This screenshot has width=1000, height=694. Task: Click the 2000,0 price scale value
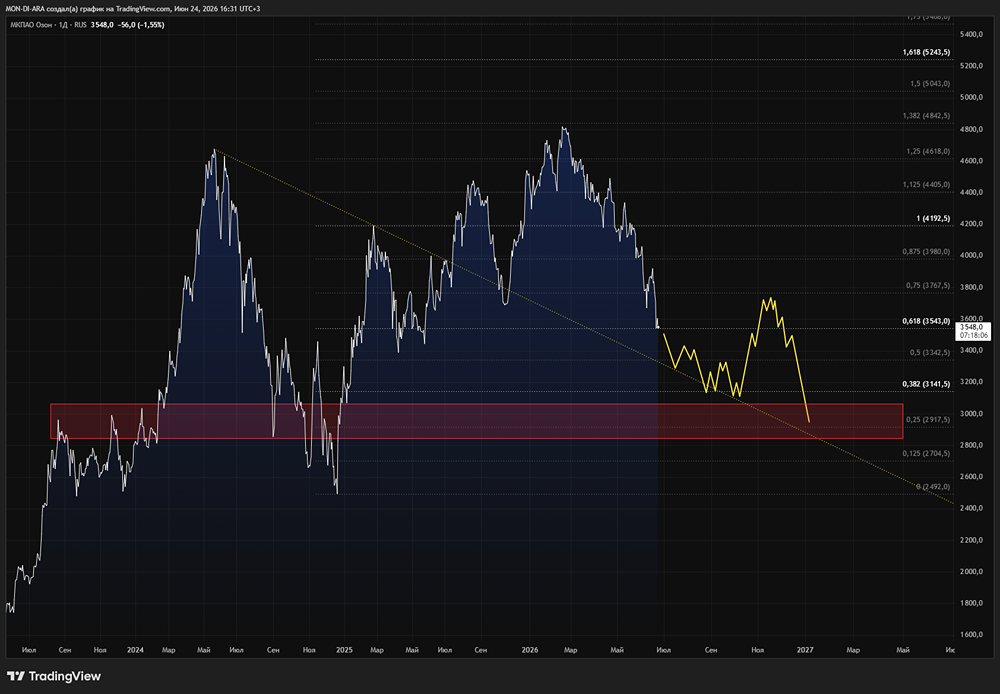pyautogui.click(x=971, y=572)
